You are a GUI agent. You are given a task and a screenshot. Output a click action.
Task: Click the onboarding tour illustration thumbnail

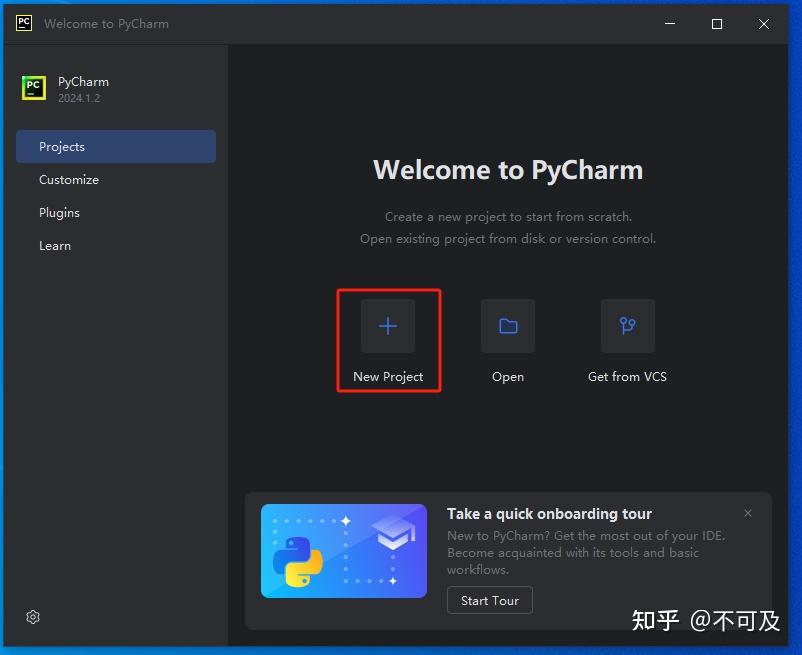343,550
